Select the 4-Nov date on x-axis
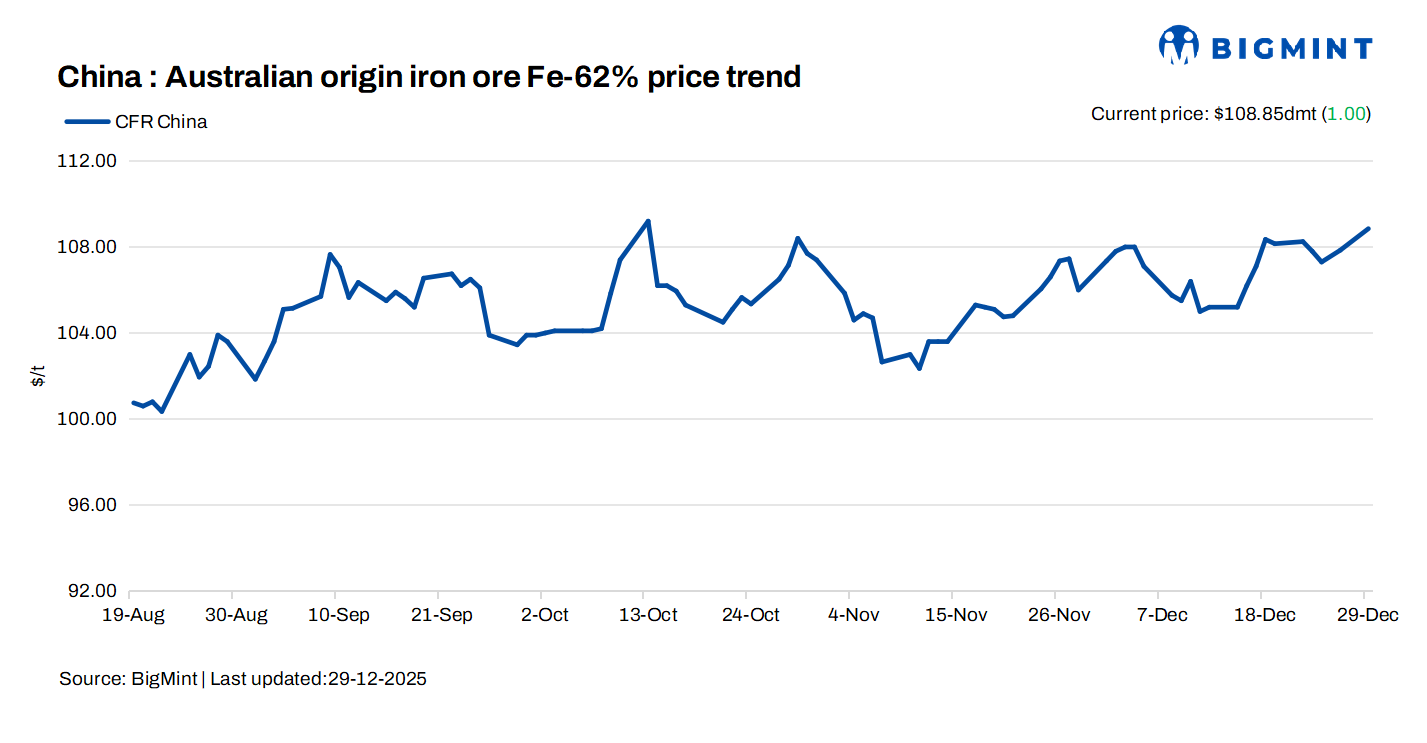 854,615
